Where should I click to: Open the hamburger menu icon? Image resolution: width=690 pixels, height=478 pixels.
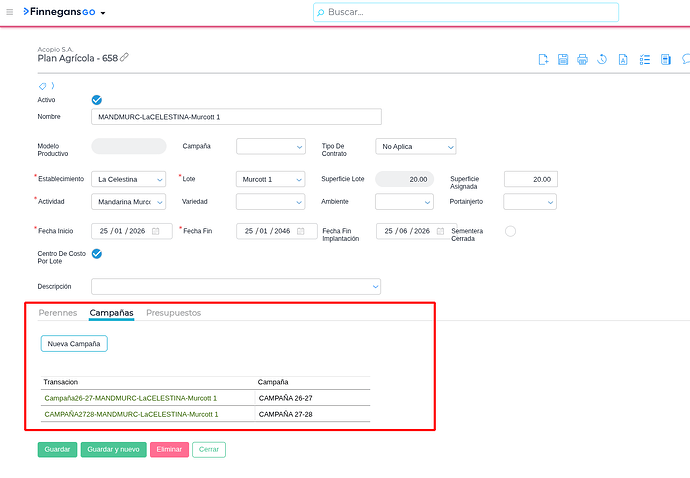point(10,12)
